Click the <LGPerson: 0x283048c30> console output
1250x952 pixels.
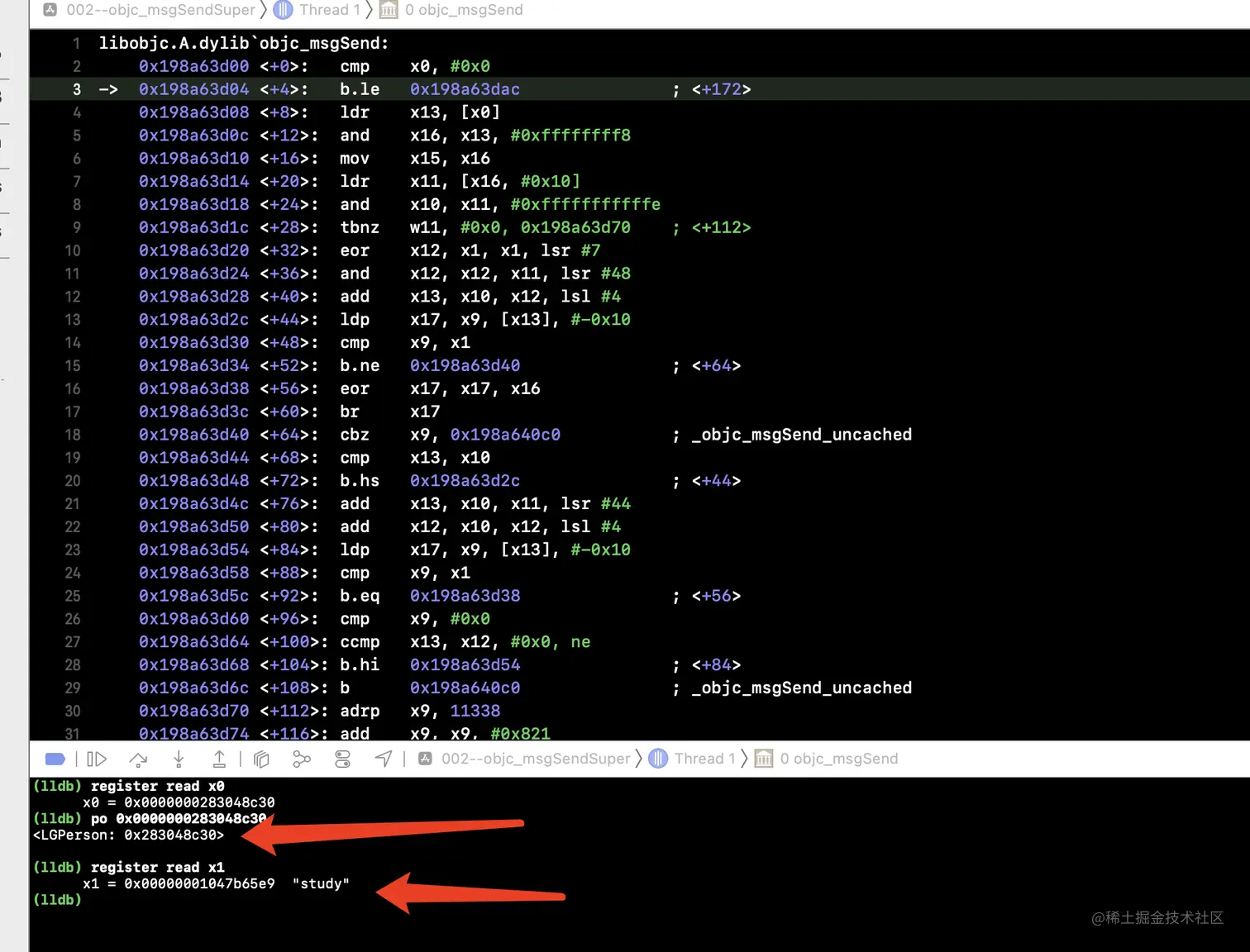128,835
